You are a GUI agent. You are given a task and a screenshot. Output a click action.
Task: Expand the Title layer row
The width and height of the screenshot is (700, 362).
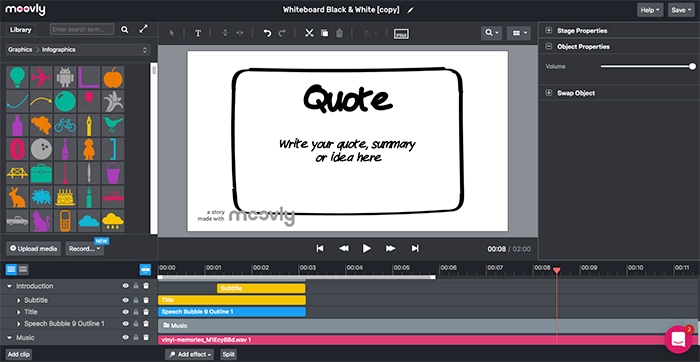tap(19, 312)
